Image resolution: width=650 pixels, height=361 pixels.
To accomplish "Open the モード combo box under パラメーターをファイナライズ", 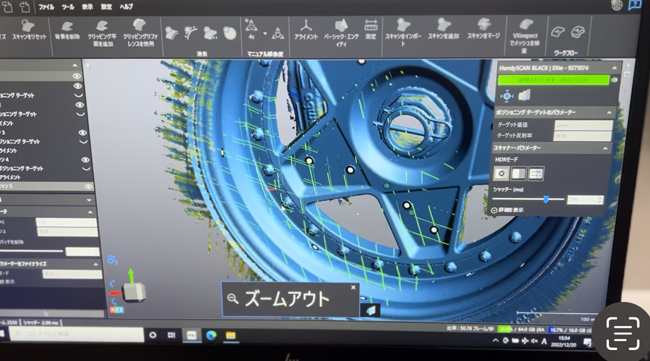I will click(72, 274).
